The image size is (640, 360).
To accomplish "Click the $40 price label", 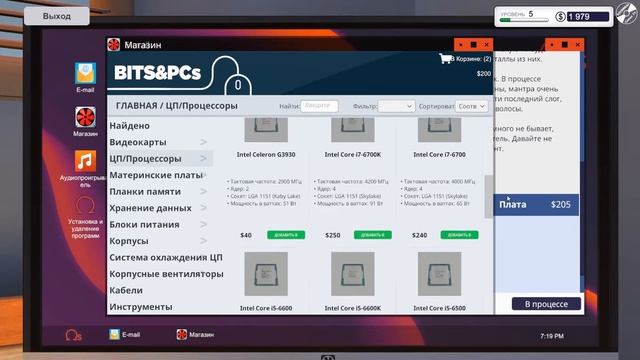I will click(246, 235).
